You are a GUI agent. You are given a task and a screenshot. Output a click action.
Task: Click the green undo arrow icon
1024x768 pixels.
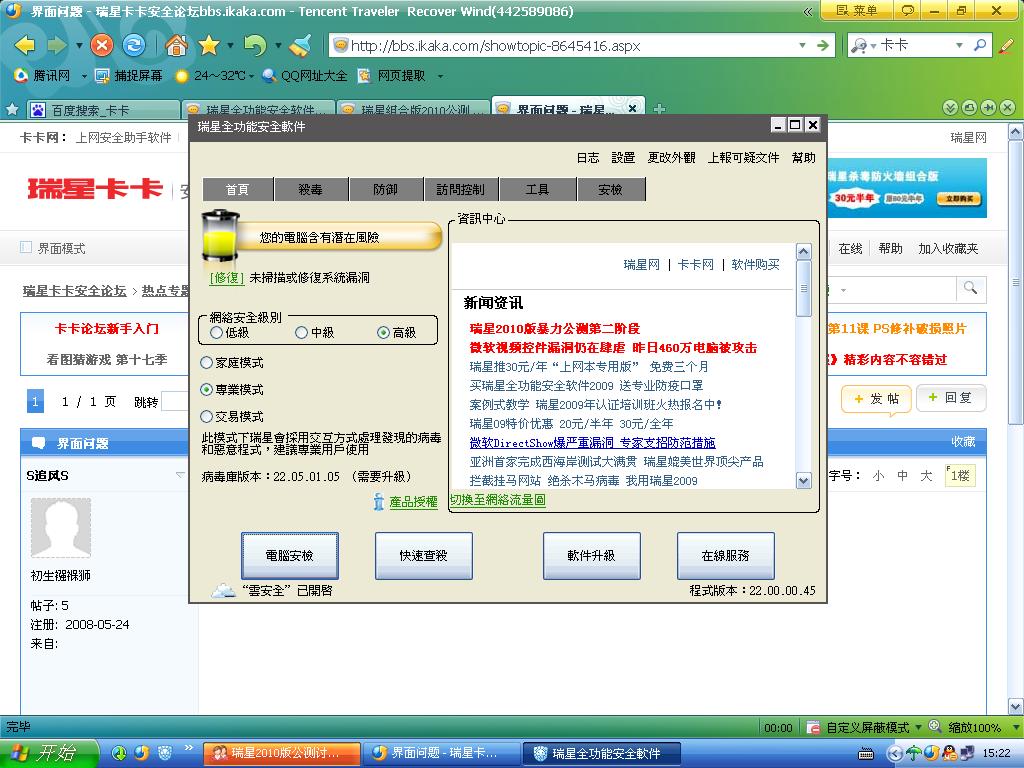255,45
